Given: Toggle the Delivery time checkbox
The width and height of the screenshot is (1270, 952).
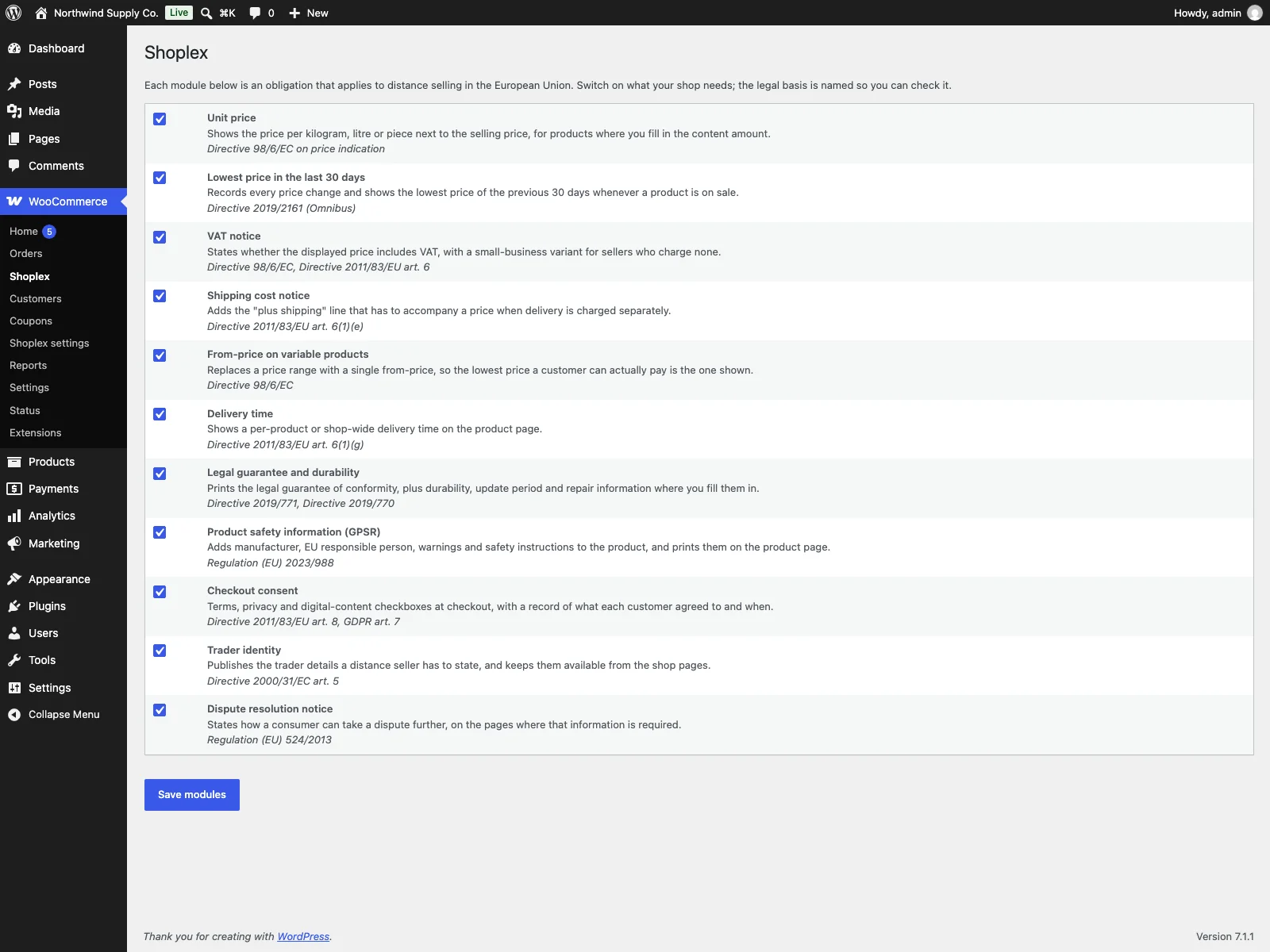Looking at the screenshot, I should click(160, 414).
